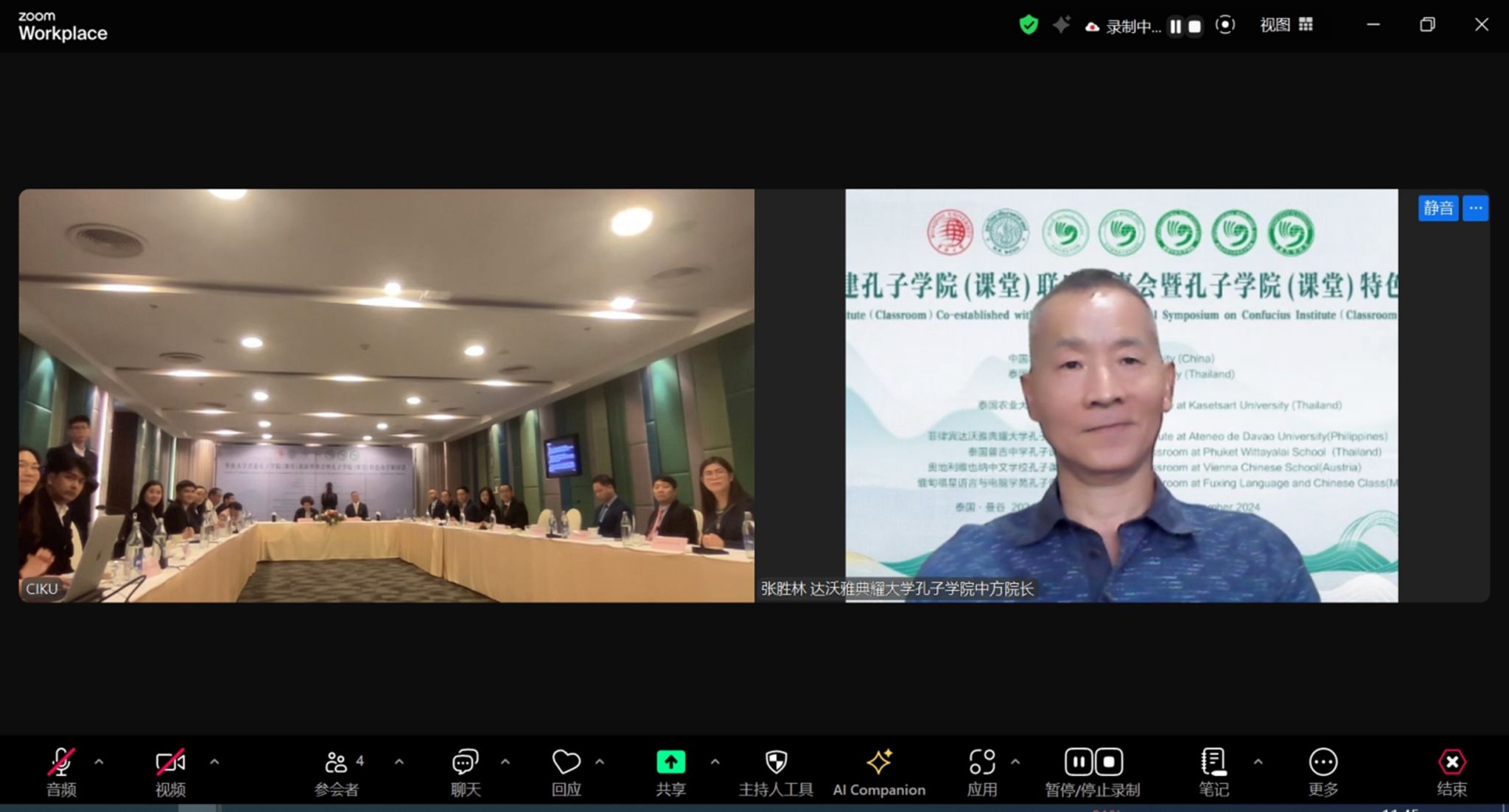Unmute microphone with Audio (音频) button
This screenshot has height=812, width=1509.
pos(61,763)
